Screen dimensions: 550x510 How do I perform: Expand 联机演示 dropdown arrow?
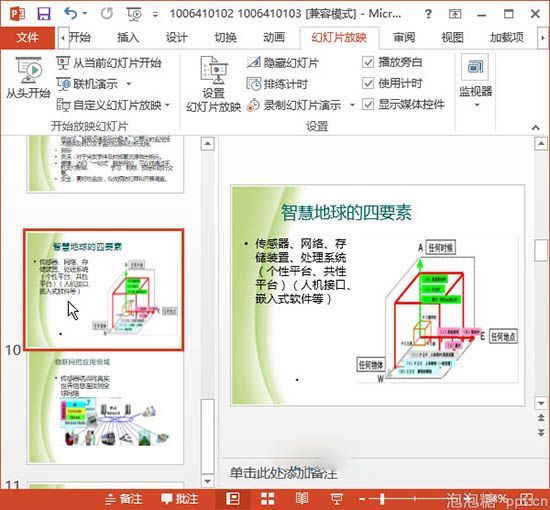129,84
